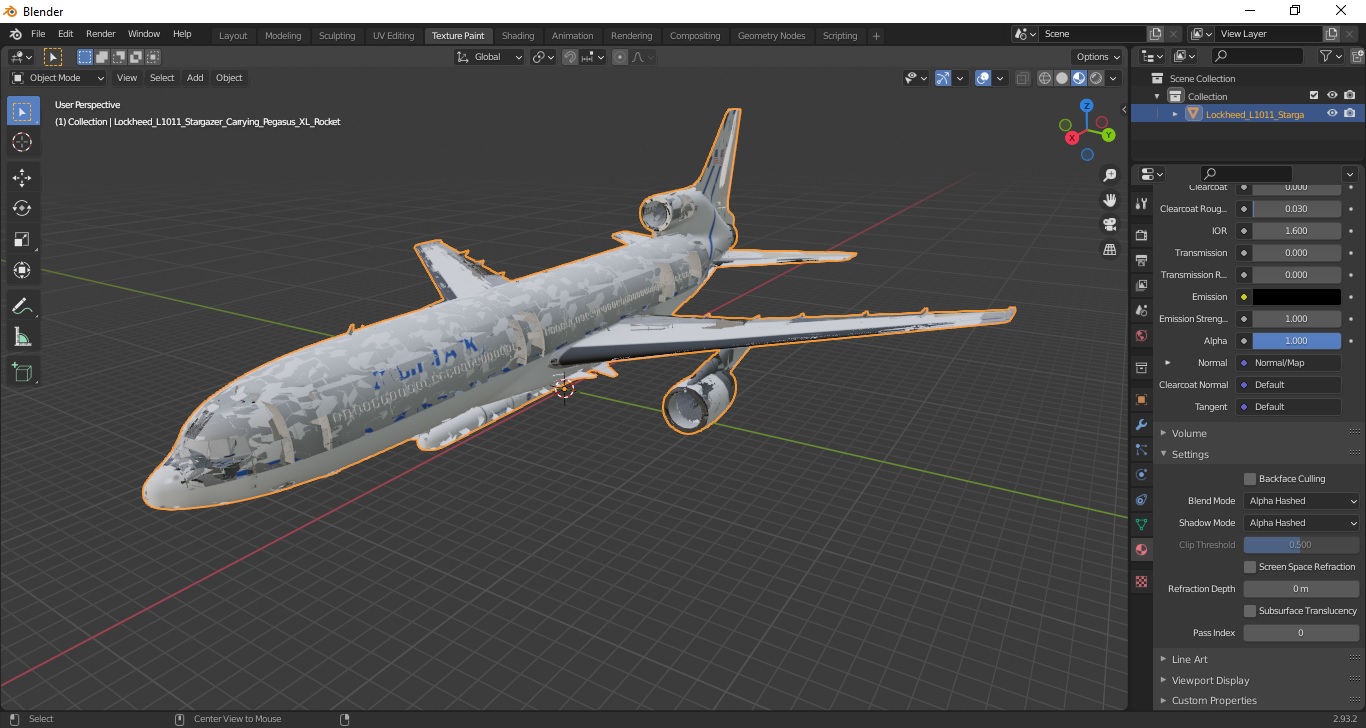Screen dimensions: 1366x728
Task: Open the Geometry Nodes workspace tab
Action: tap(771, 35)
